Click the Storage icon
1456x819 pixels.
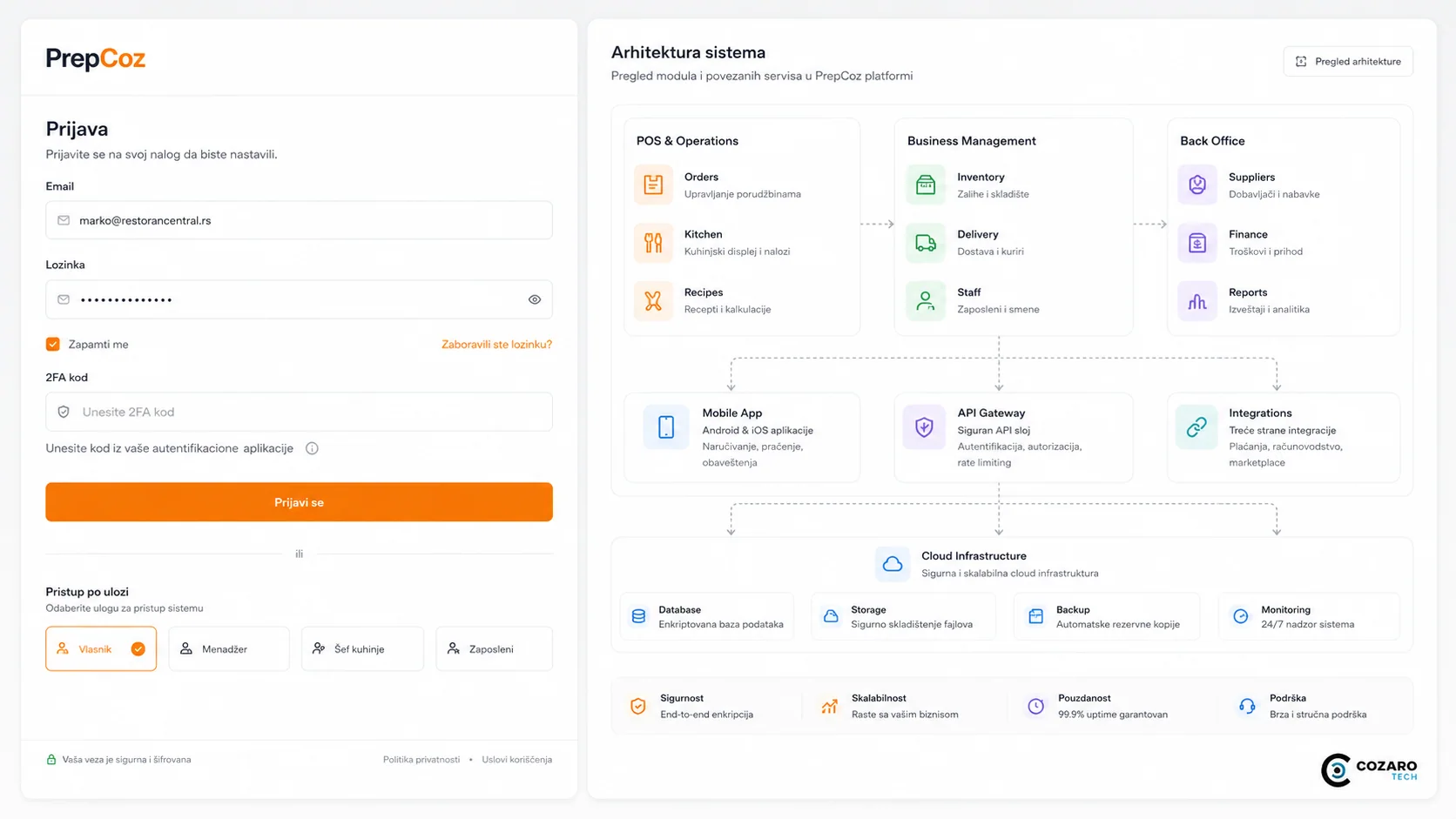click(x=831, y=616)
